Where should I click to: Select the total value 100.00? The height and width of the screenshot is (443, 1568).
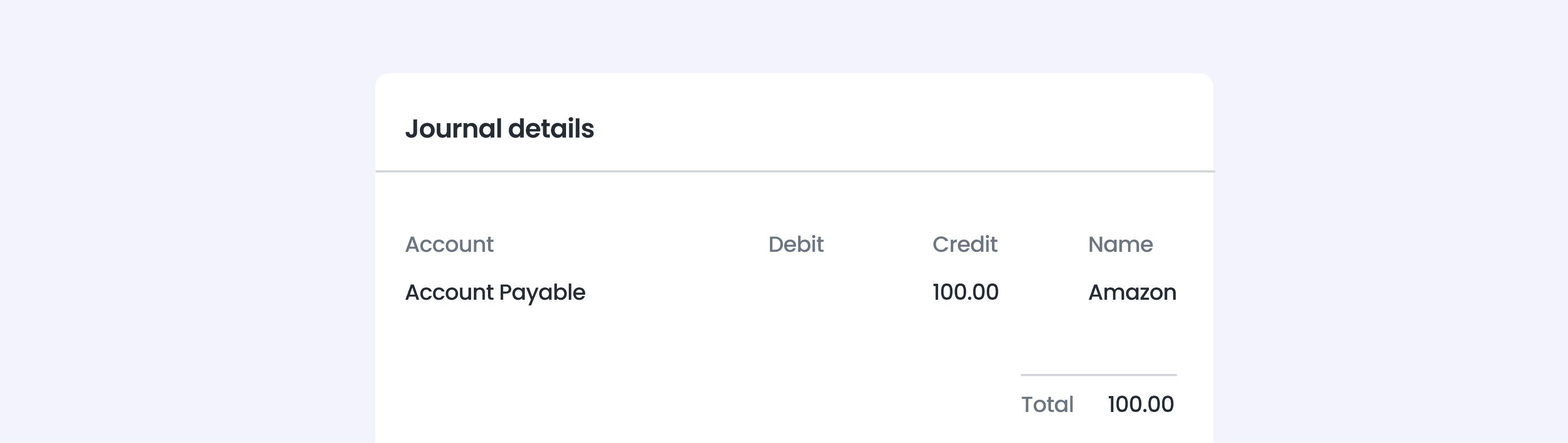click(x=1141, y=405)
